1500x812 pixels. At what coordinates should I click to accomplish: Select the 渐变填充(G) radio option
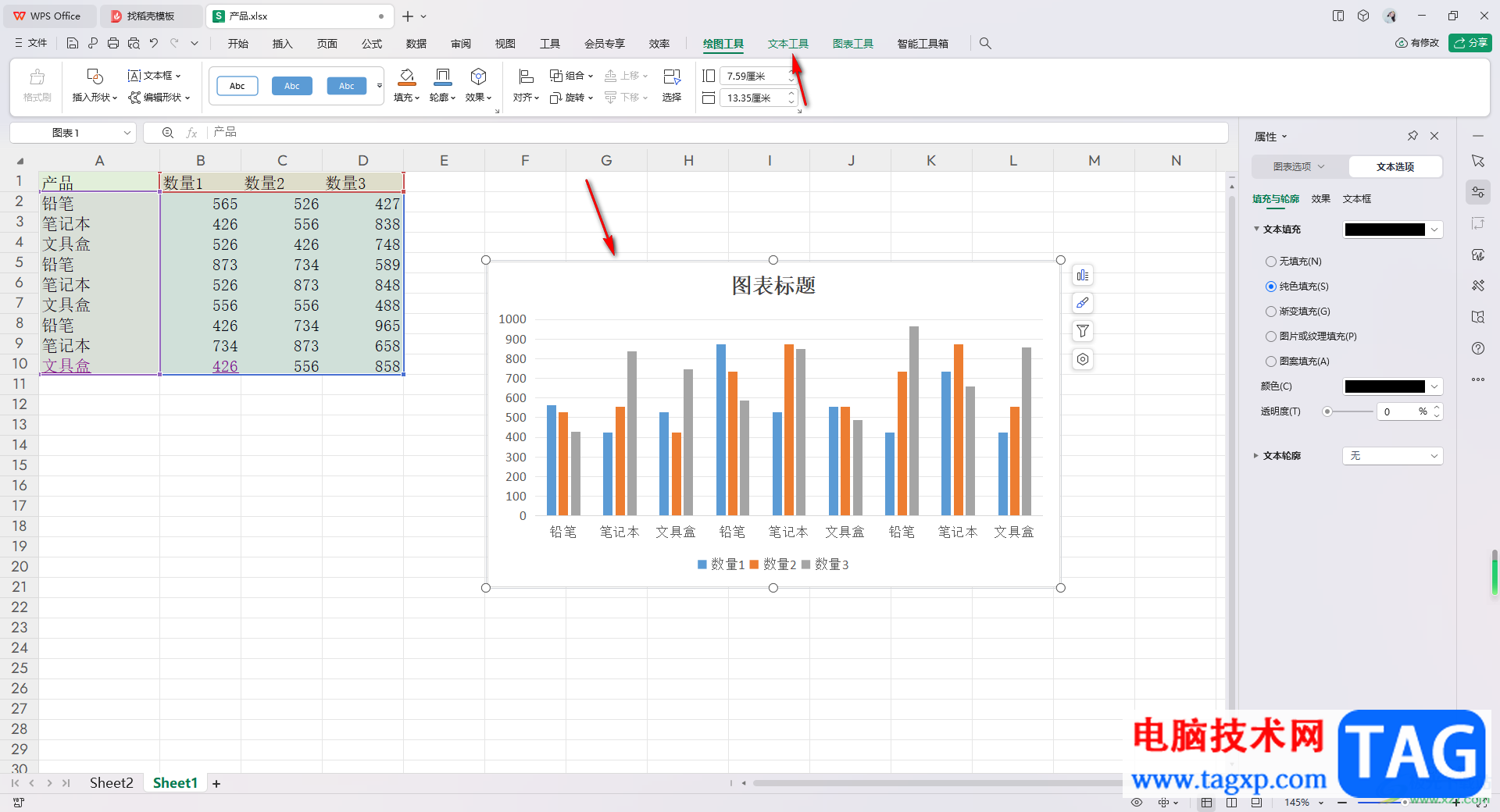coord(1271,312)
